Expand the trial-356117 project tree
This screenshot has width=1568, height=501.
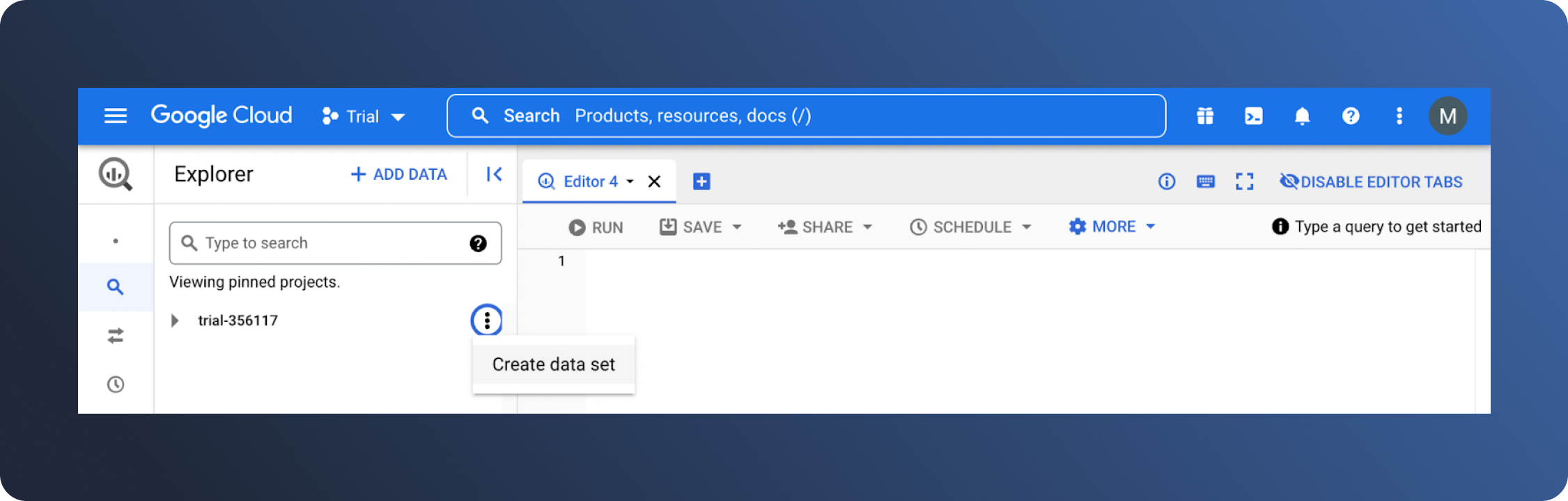(x=175, y=321)
